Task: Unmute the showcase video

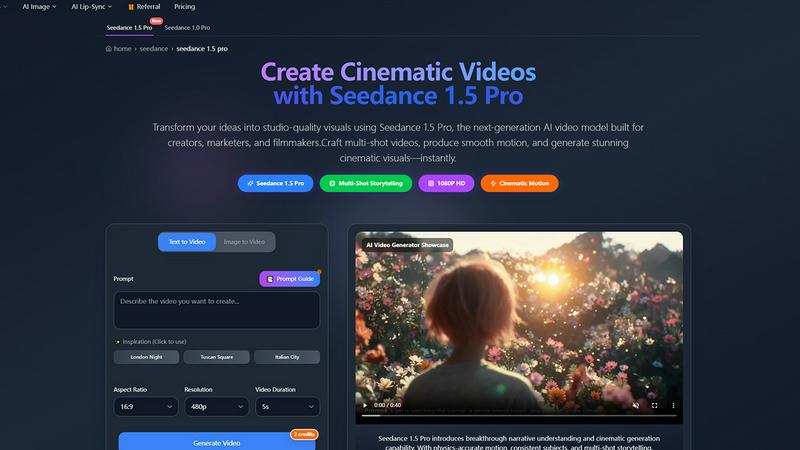Action: tap(636, 405)
